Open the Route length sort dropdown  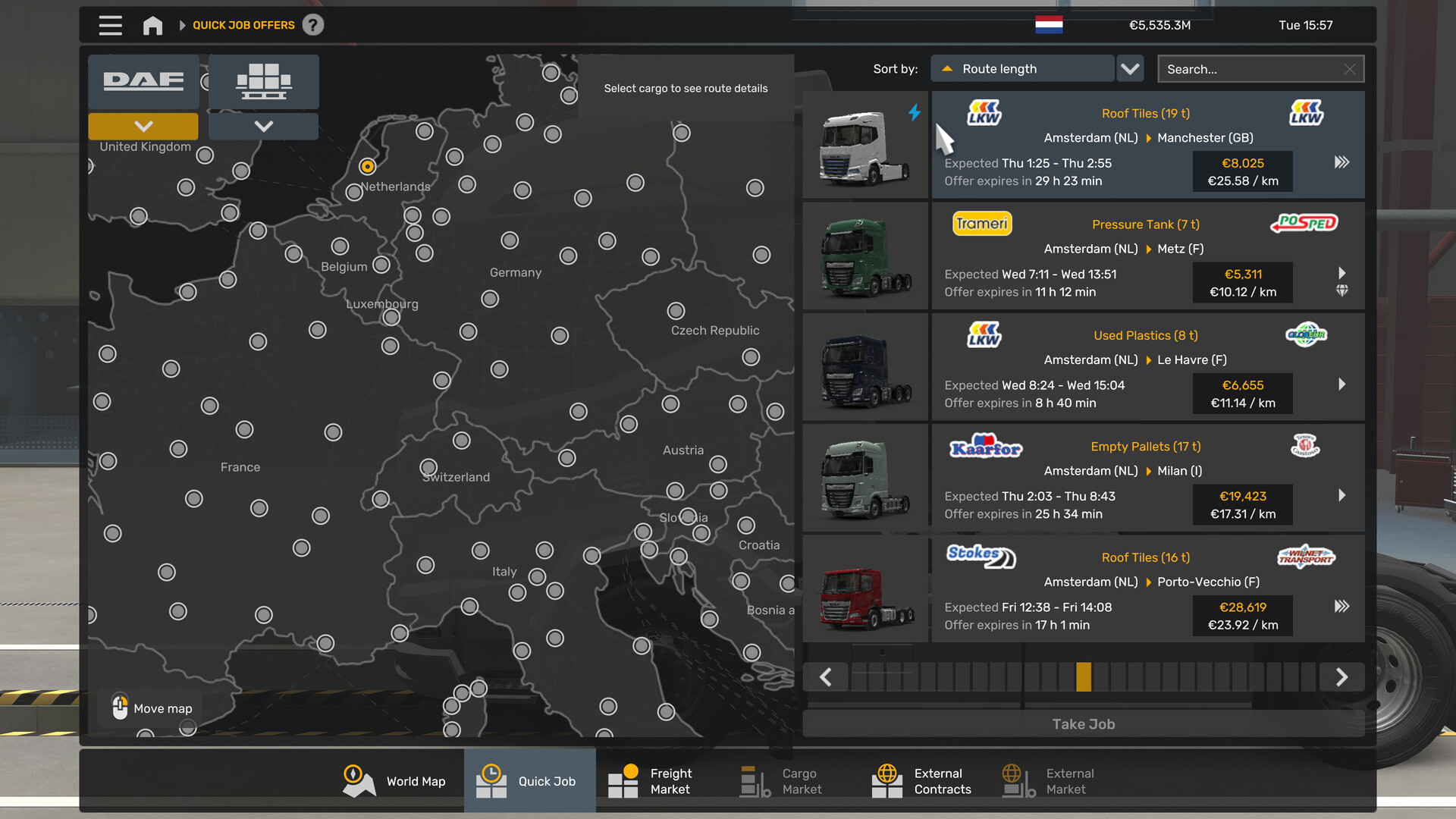pyautogui.click(x=1129, y=68)
